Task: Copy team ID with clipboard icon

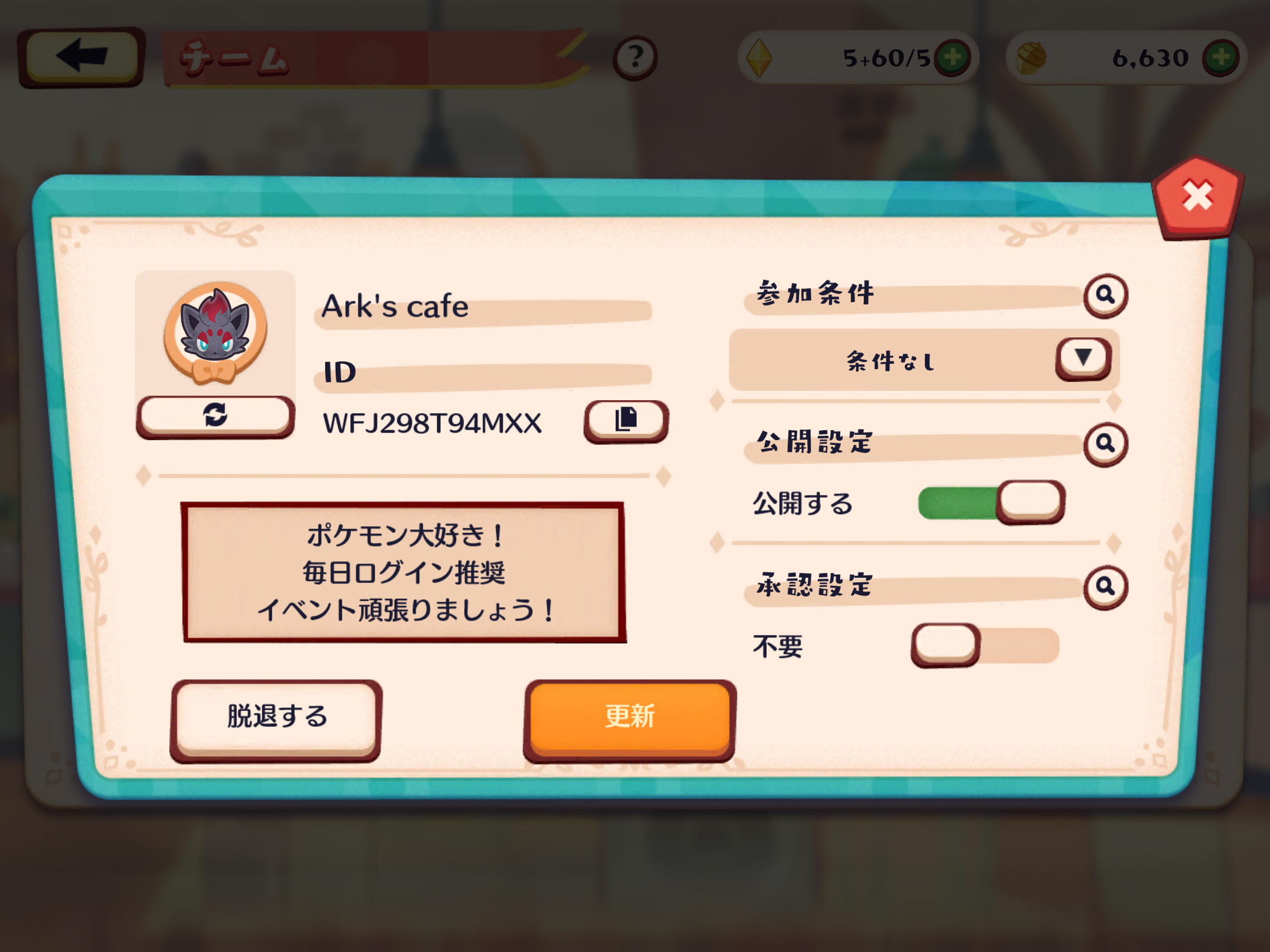Action: point(626,421)
